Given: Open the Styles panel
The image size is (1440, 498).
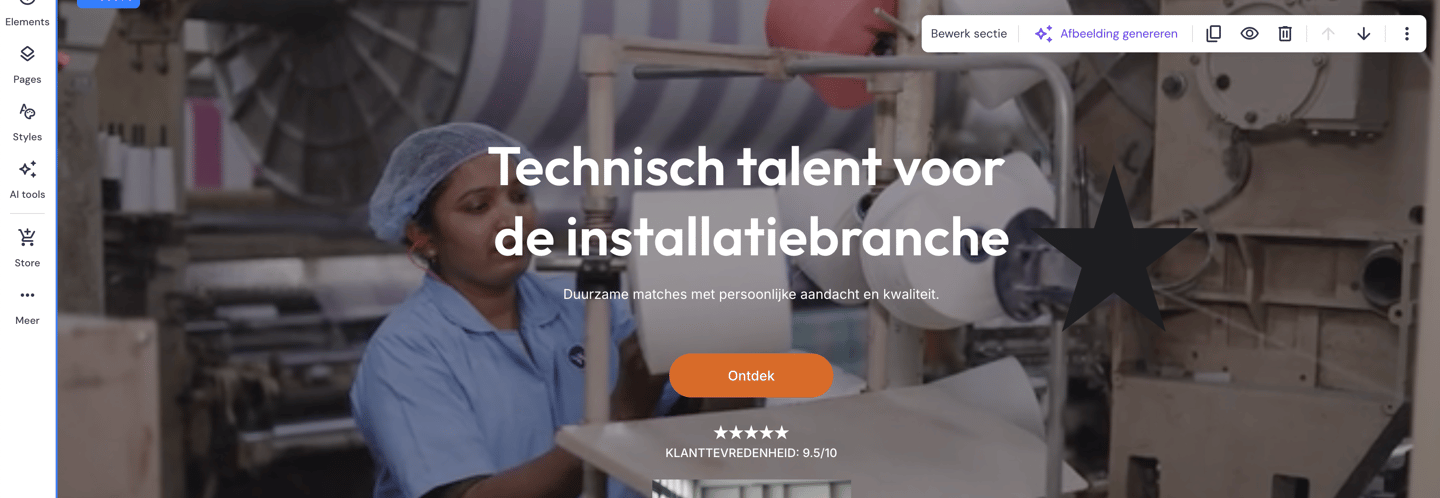Looking at the screenshot, I should click(27, 121).
